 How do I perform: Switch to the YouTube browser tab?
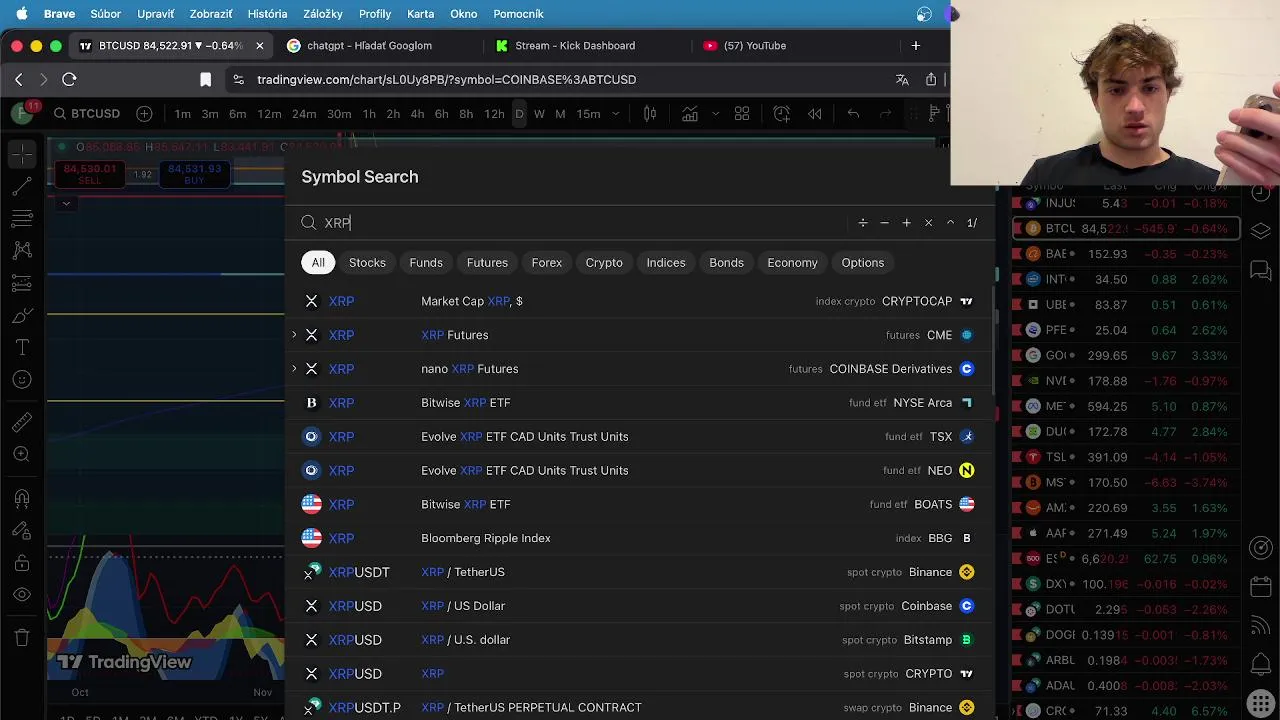[745, 46]
